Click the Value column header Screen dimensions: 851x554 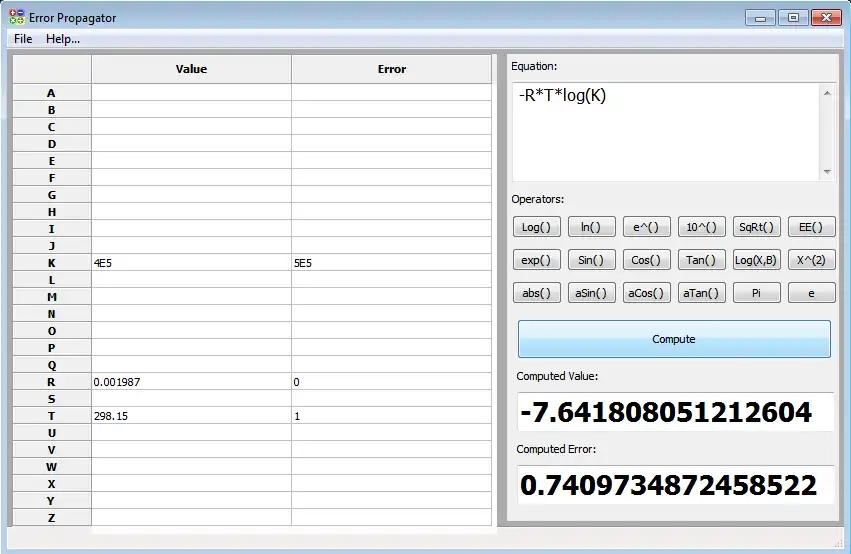[x=191, y=69]
